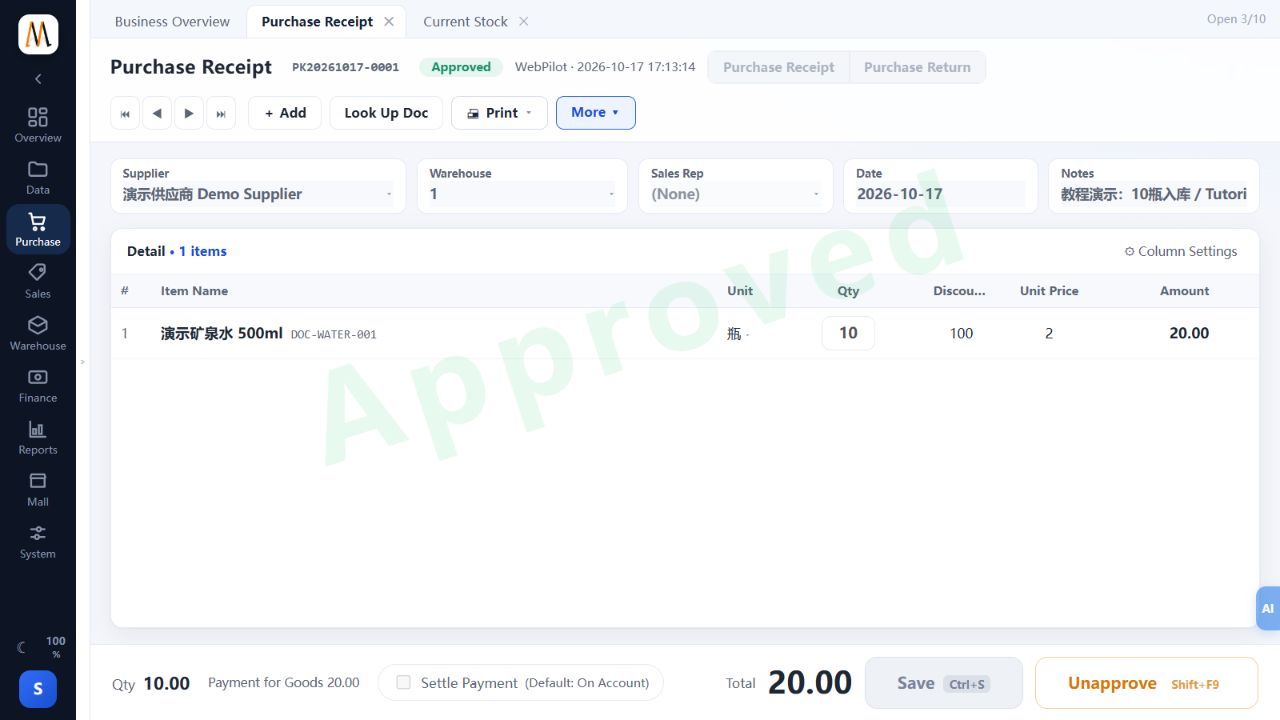Expand the Print dropdown menu

click(499, 113)
